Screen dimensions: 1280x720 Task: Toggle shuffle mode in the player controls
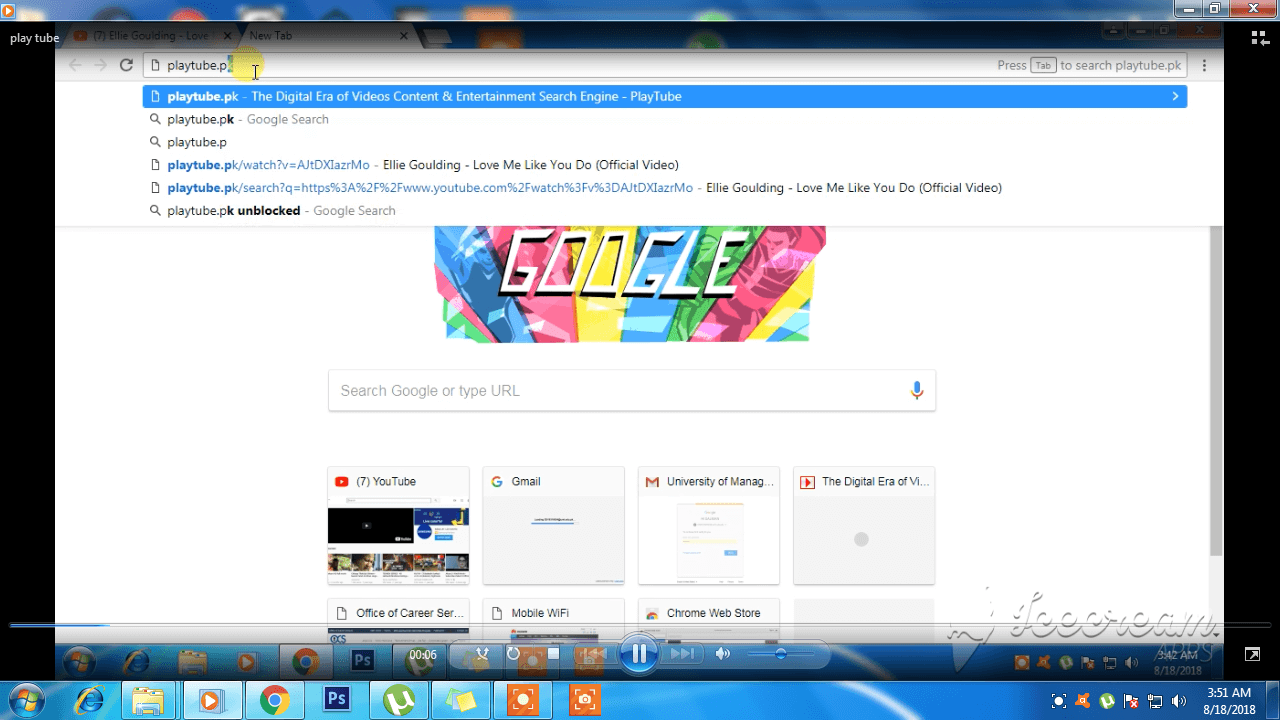click(482, 654)
